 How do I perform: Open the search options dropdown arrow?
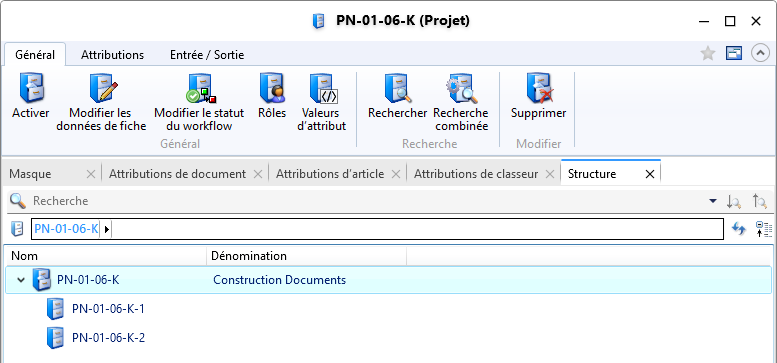tap(713, 201)
